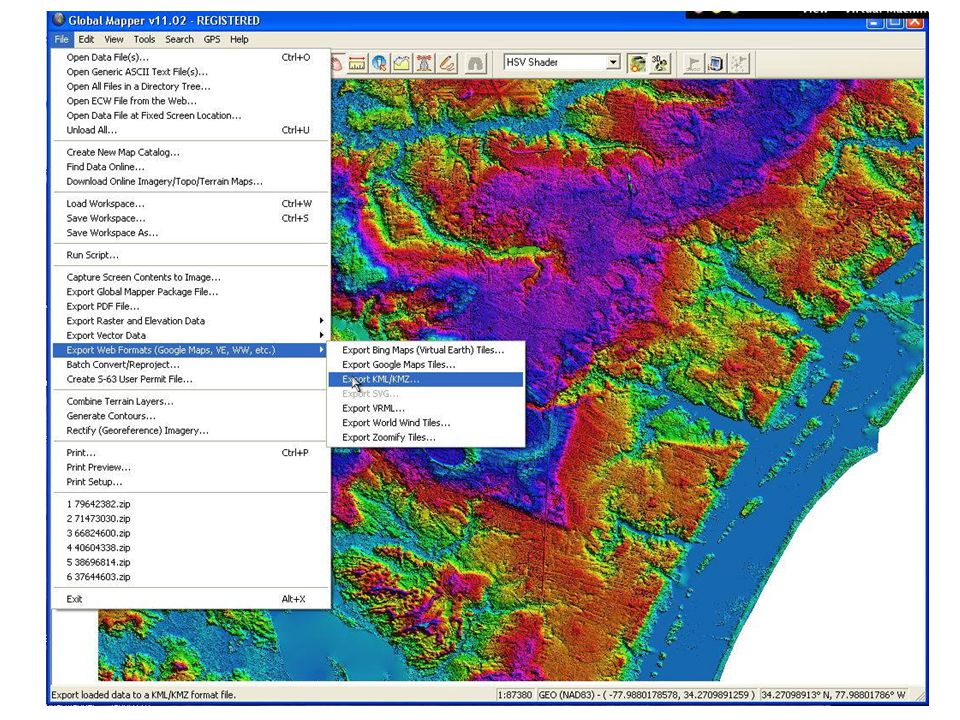960x720 pixels.
Task: Choose Find Data Online...
Action: click(x=190, y=167)
